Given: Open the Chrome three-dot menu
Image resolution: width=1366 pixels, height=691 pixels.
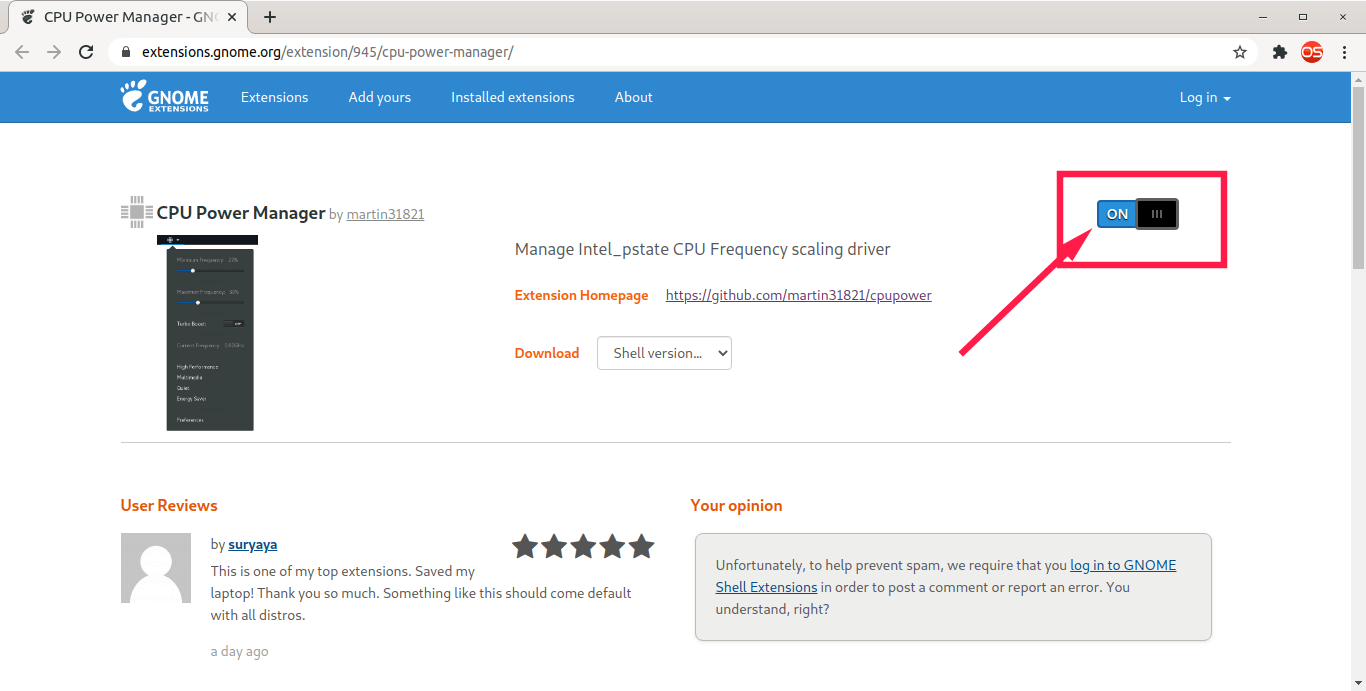Looking at the screenshot, I should tap(1344, 52).
